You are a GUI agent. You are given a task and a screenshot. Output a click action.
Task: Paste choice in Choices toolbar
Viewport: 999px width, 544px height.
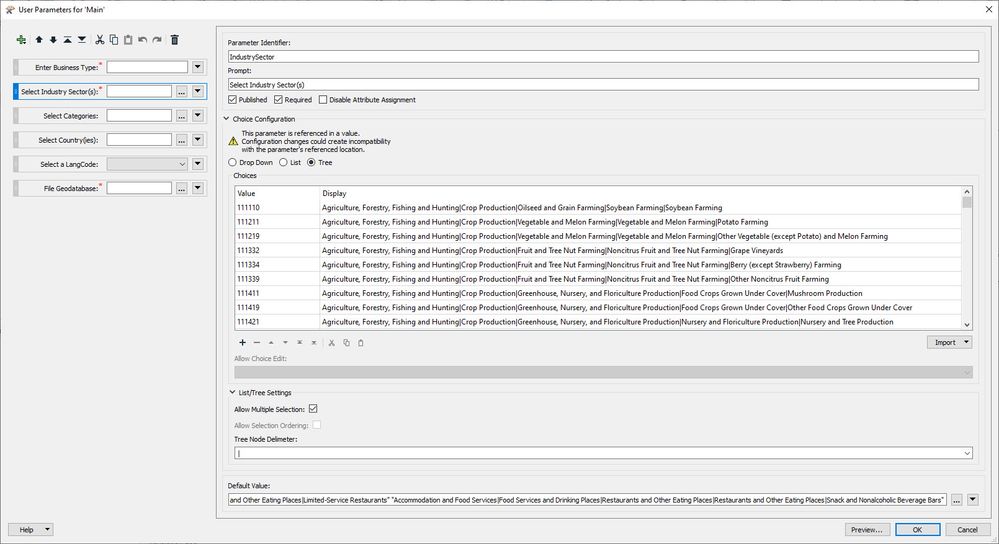coord(361,343)
